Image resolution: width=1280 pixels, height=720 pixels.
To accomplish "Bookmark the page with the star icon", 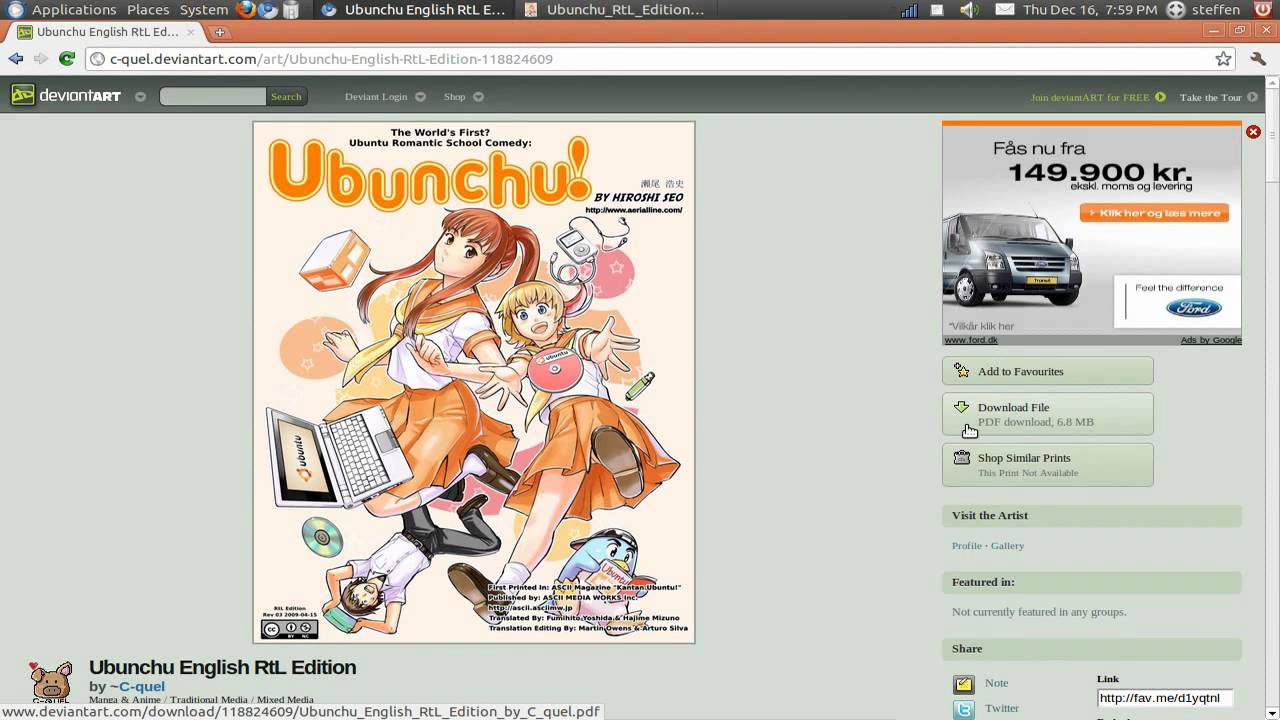I will [1223, 59].
